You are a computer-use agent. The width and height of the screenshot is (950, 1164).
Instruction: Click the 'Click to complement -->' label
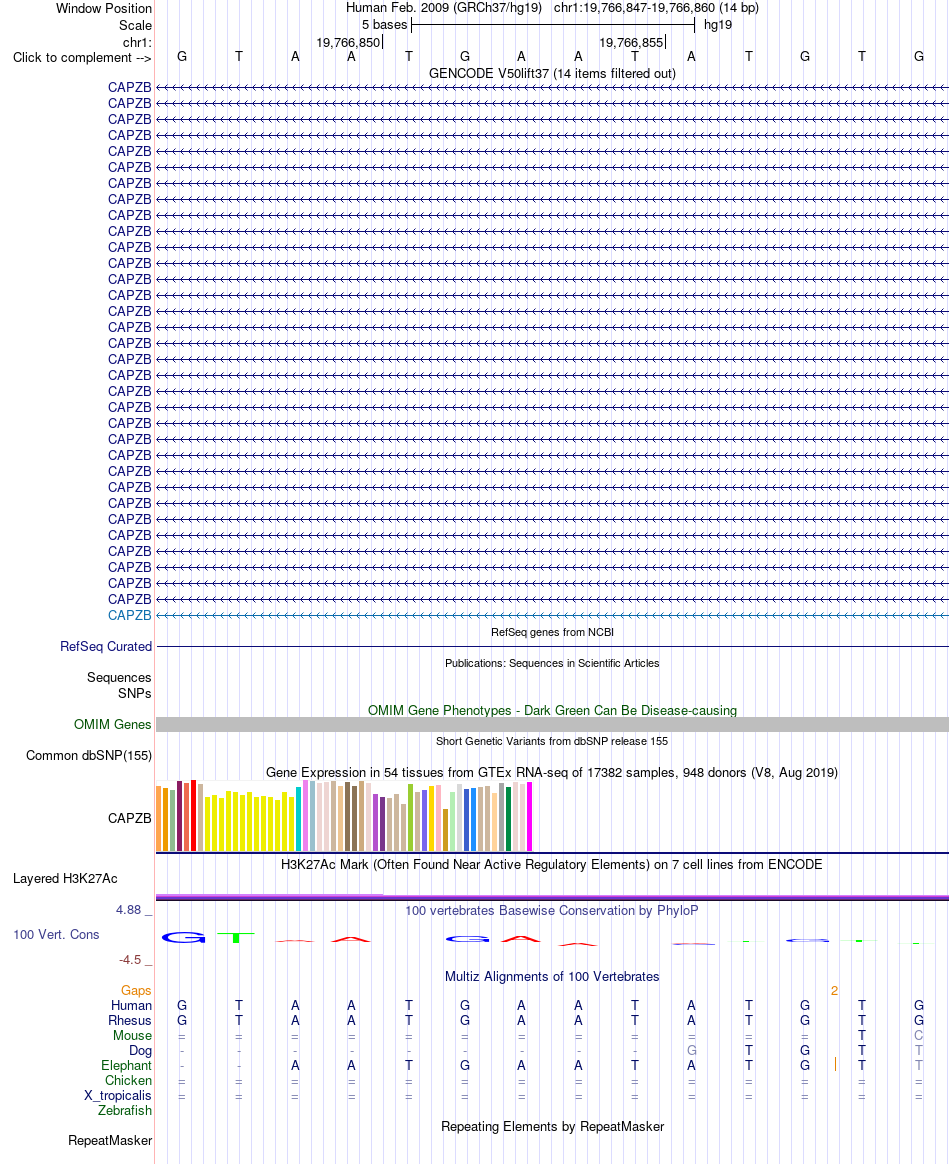[82, 58]
